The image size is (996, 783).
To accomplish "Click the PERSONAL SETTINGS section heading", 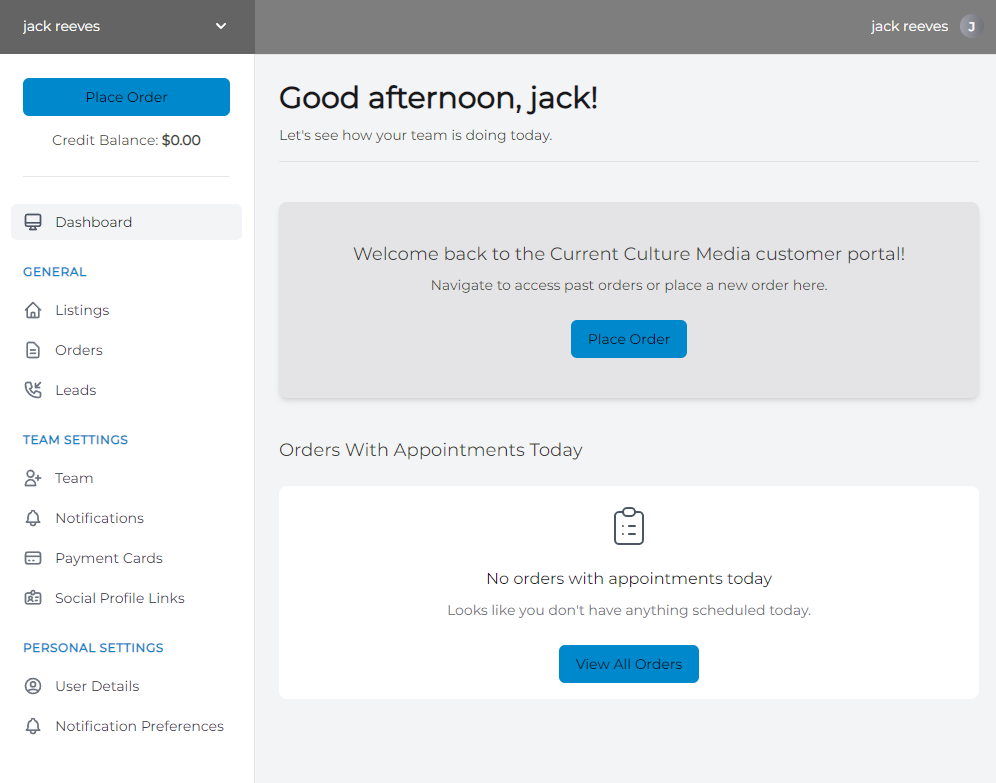I will point(93,648).
